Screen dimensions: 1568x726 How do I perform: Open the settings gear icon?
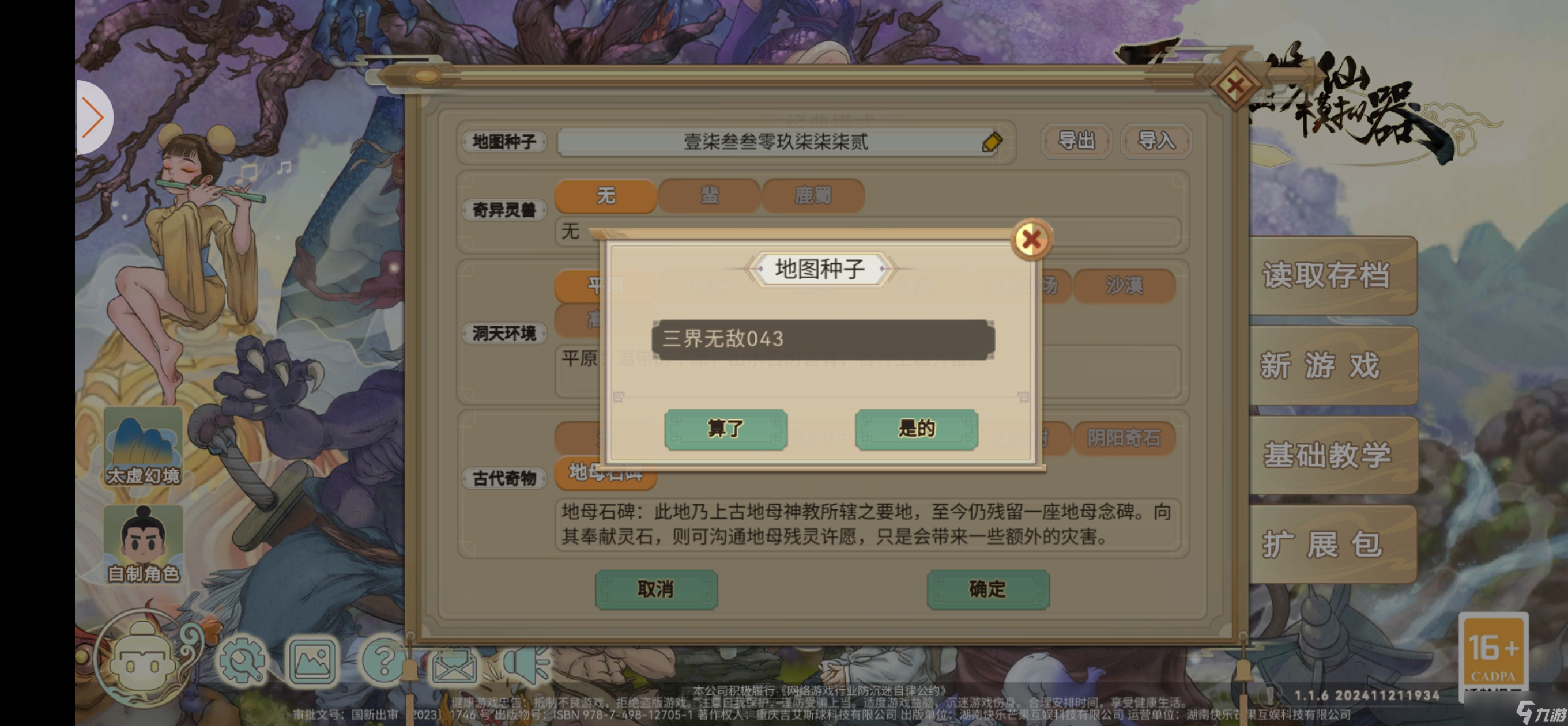(242, 660)
